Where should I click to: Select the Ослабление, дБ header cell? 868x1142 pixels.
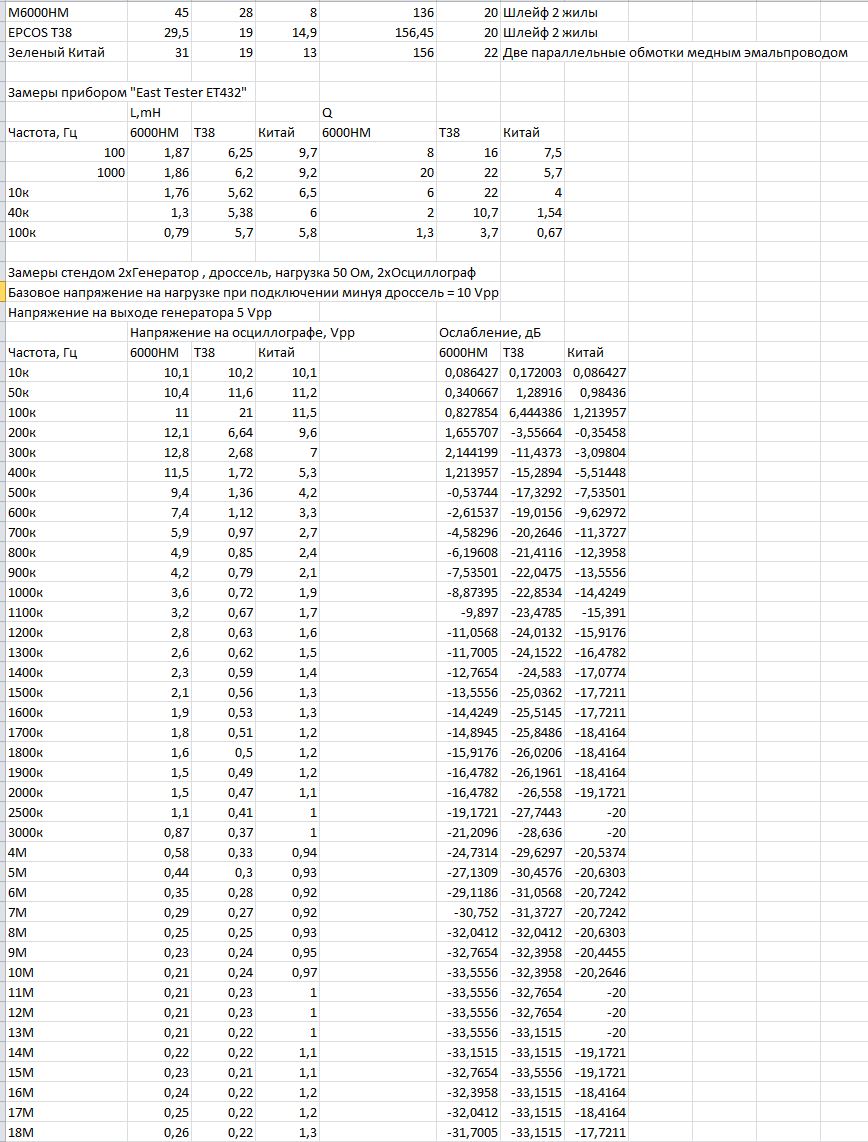point(489,332)
